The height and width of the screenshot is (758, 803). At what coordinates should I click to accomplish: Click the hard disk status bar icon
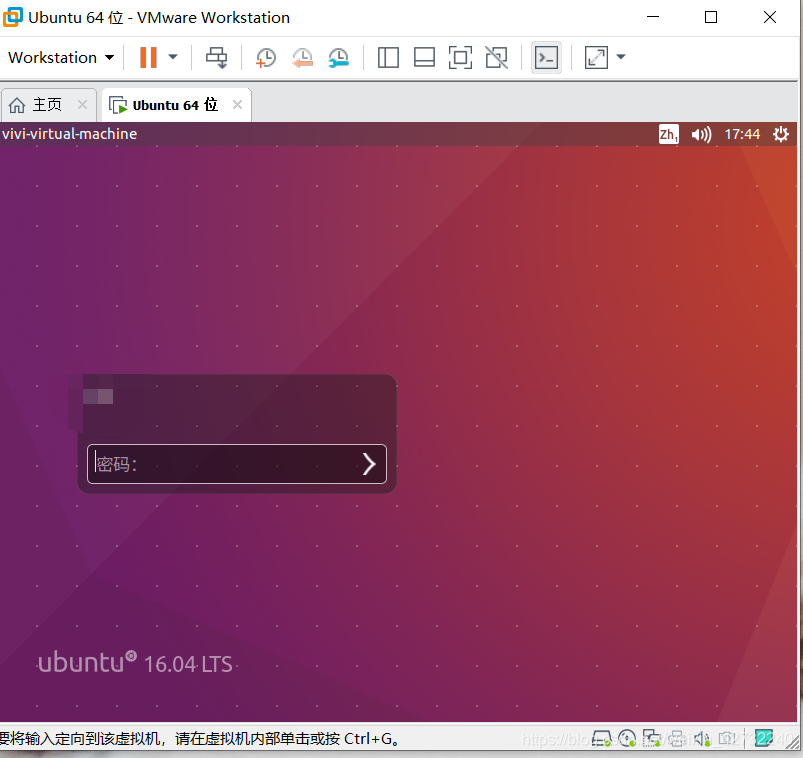(601, 739)
